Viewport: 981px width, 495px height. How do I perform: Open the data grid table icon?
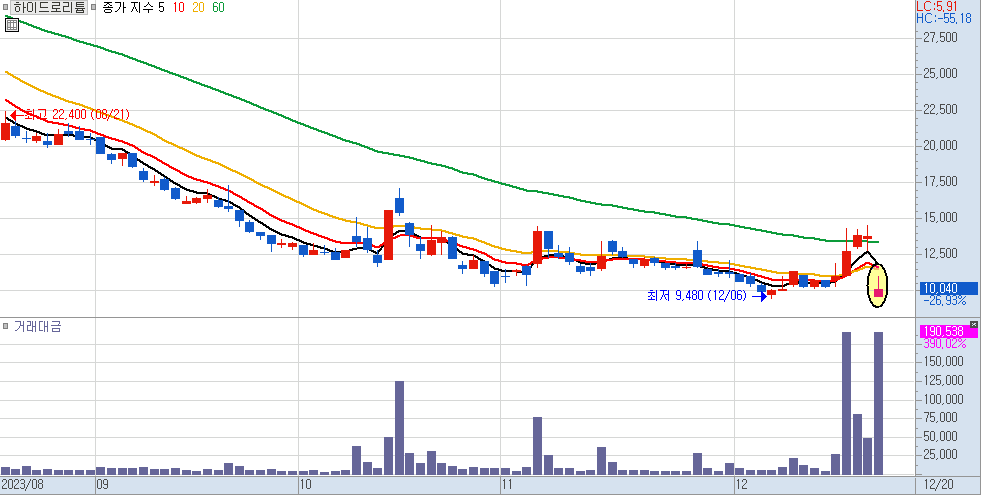coord(11,25)
